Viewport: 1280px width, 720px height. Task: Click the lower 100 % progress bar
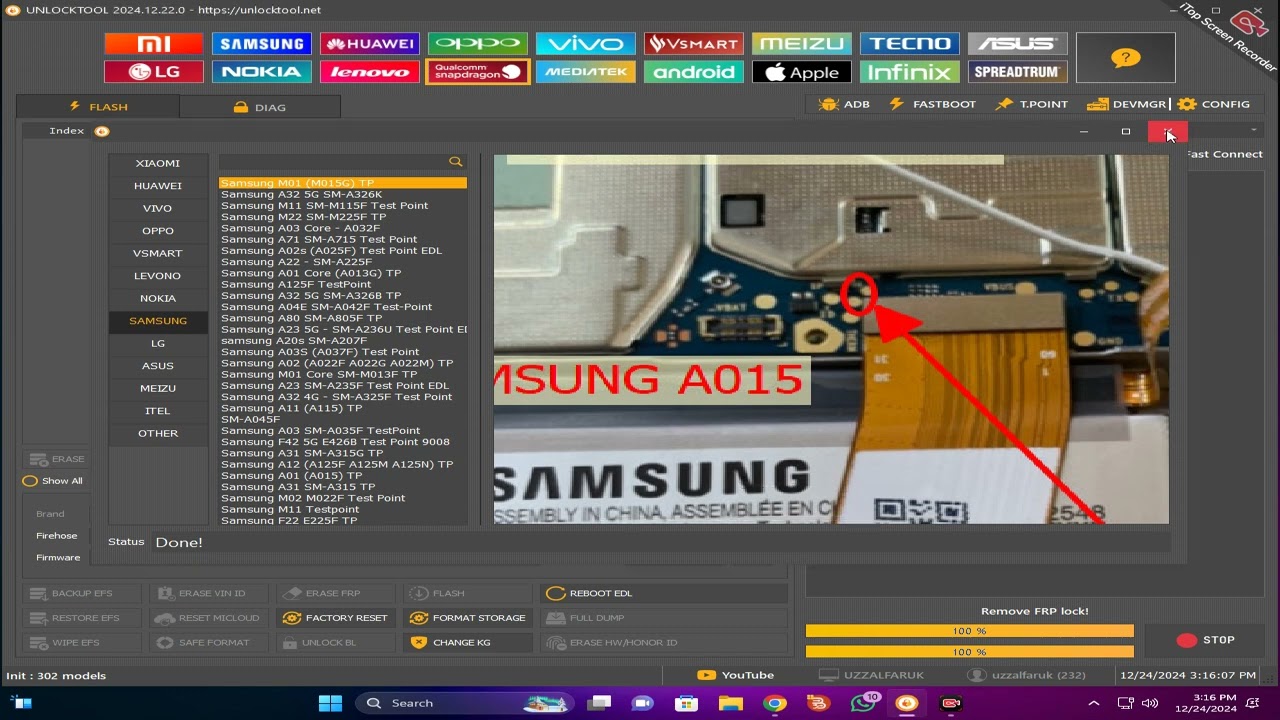coord(970,652)
